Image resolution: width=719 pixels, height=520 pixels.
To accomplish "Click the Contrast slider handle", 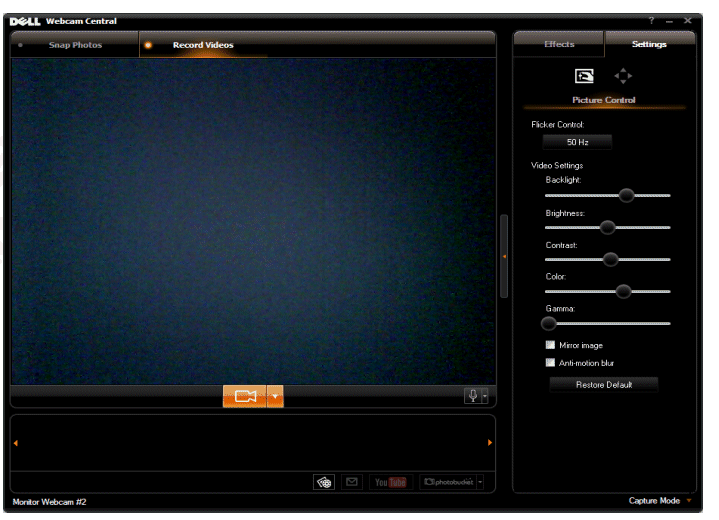I will (610, 260).
